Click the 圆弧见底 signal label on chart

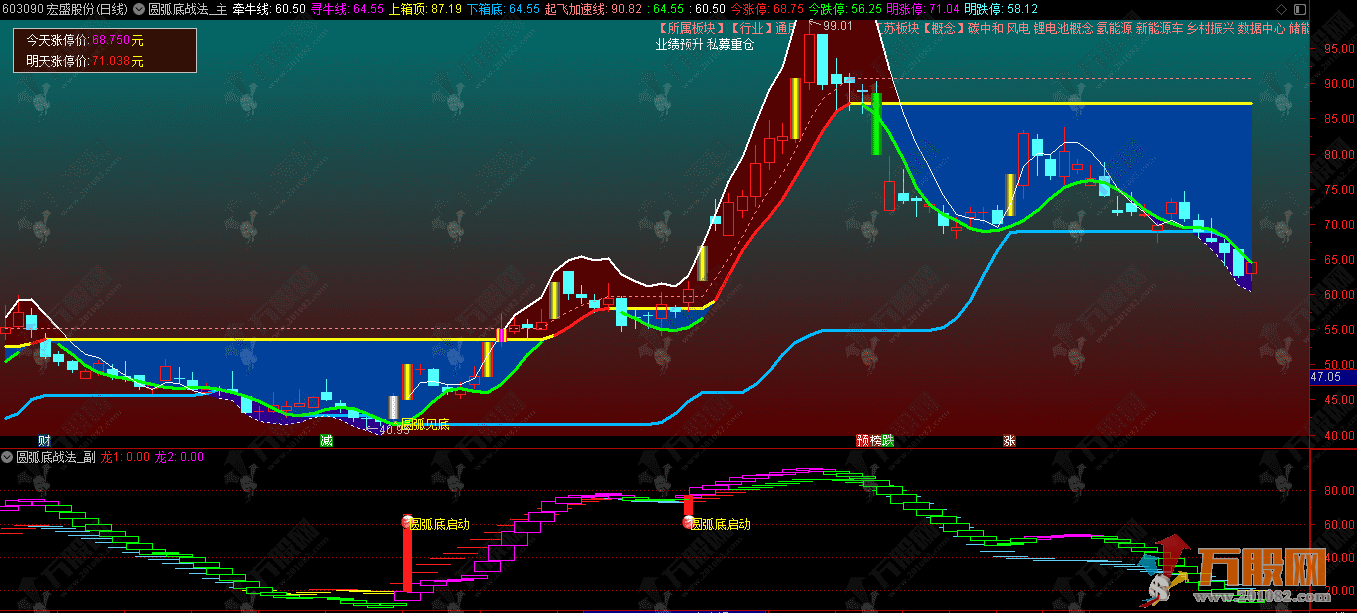click(x=425, y=424)
